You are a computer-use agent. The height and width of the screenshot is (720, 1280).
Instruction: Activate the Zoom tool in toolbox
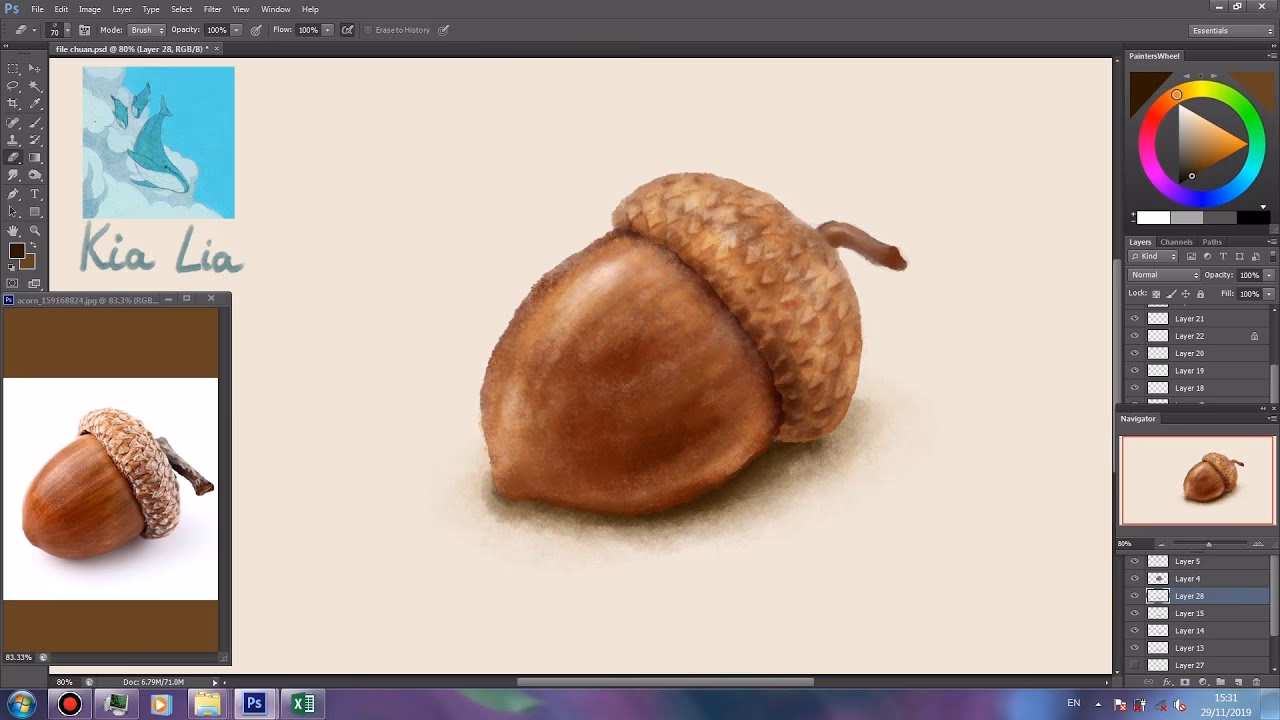[x=35, y=230]
